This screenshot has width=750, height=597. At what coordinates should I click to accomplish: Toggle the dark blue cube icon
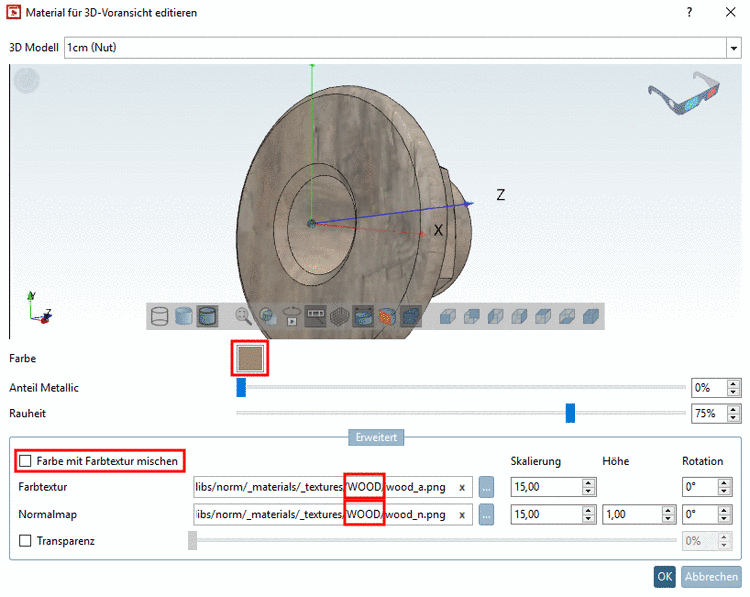pyautogui.click(x=411, y=316)
